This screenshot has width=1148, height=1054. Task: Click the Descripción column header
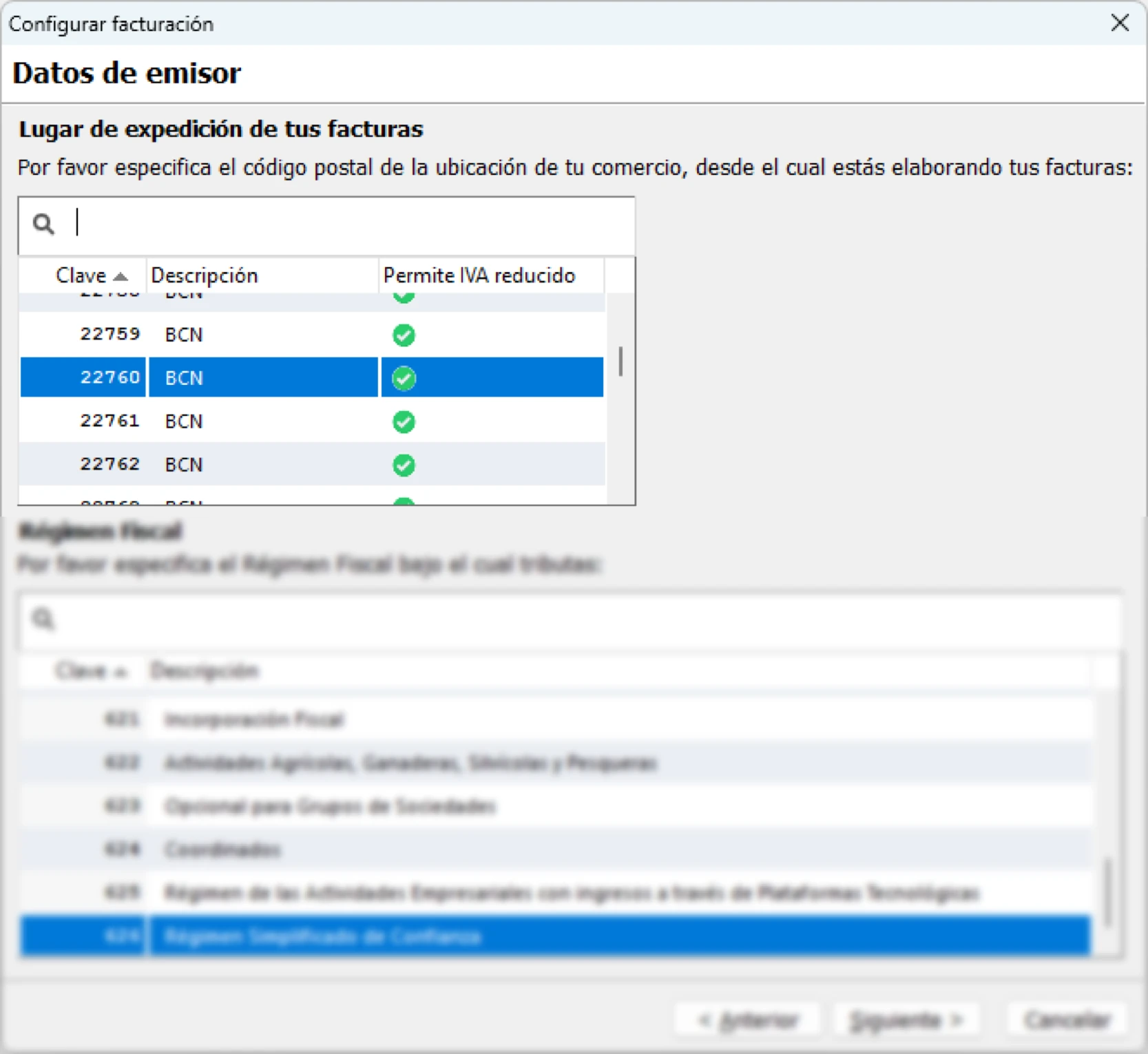coord(205,275)
